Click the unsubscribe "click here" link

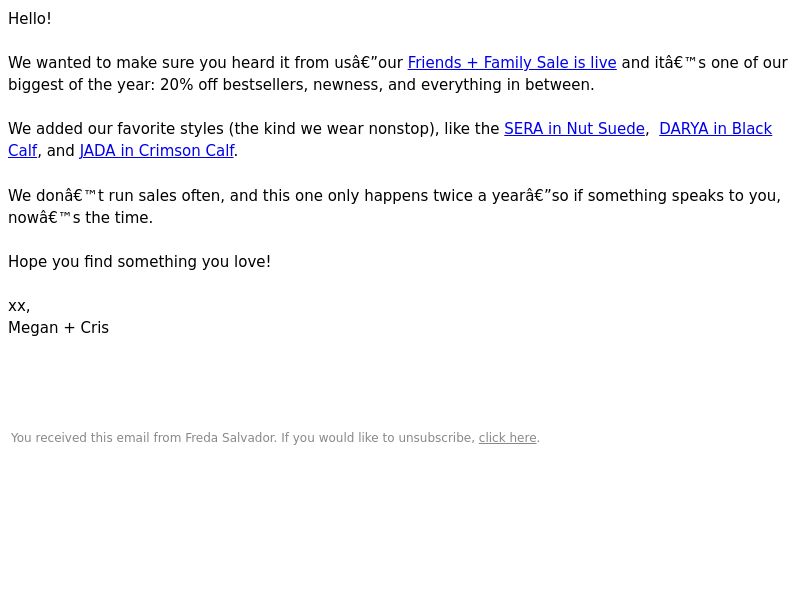tap(508, 438)
